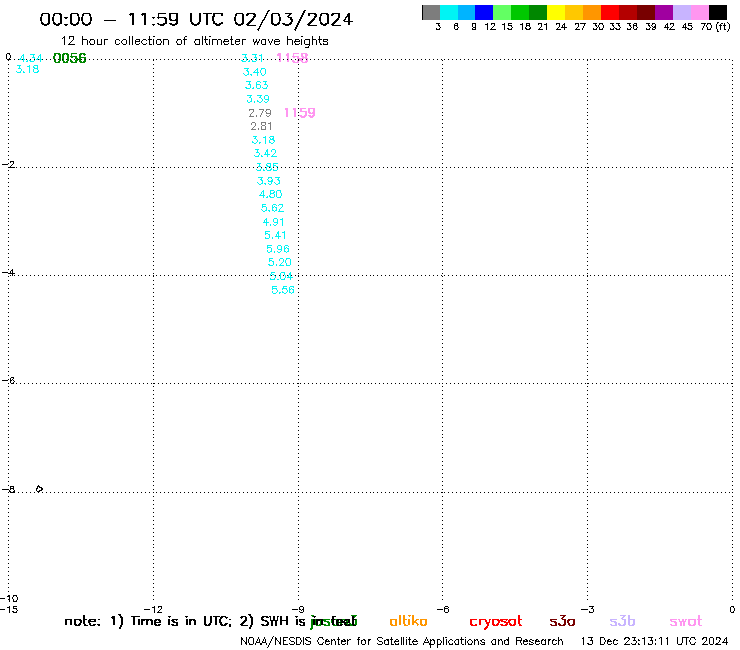
Task: Pick the pure blue swatch in the legend
Action: tap(484, 12)
